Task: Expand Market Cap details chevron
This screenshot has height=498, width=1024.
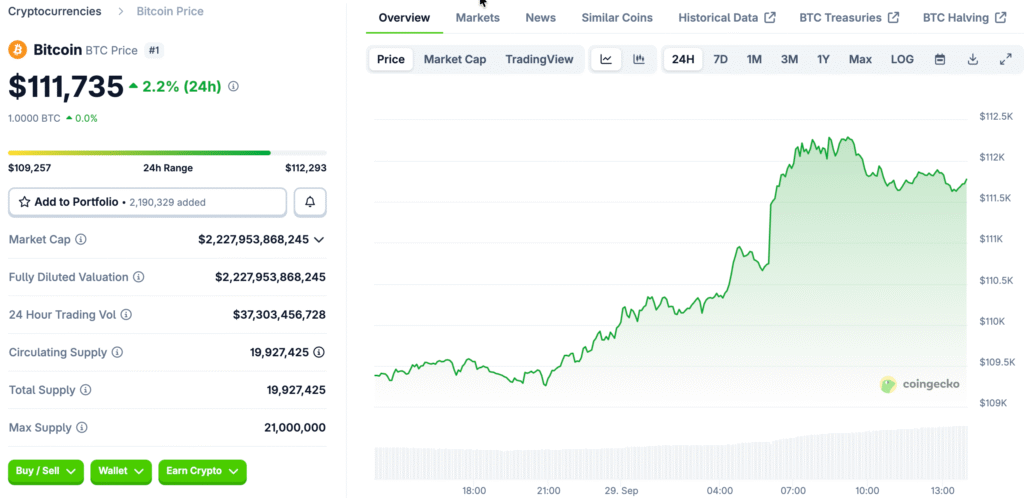Action: pyautogui.click(x=319, y=240)
